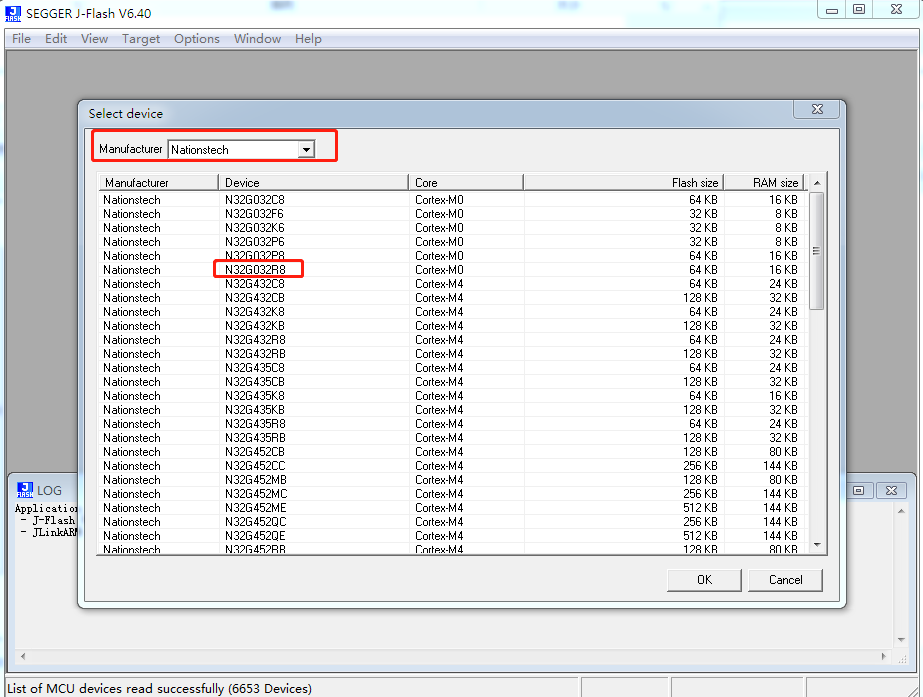Click LOG horizontal scroll left arrow
Screen dimensions: 923x697
tap(23, 656)
